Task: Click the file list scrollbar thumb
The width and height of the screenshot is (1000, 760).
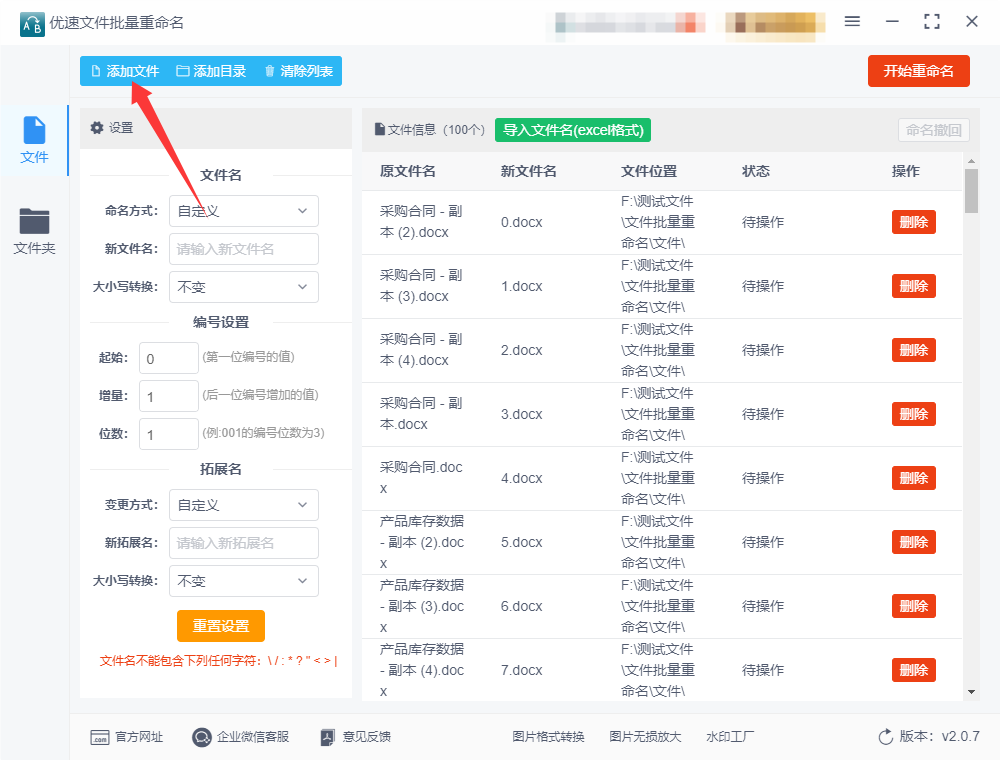Action: [971, 191]
